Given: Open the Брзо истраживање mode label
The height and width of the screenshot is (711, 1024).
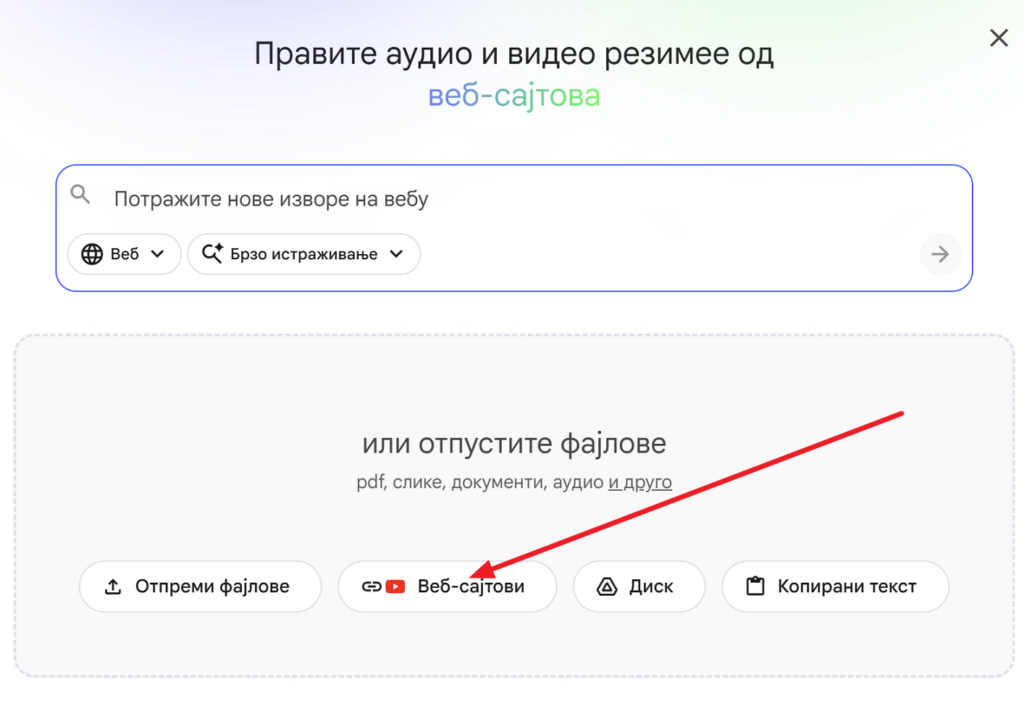Looking at the screenshot, I should click(x=303, y=254).
